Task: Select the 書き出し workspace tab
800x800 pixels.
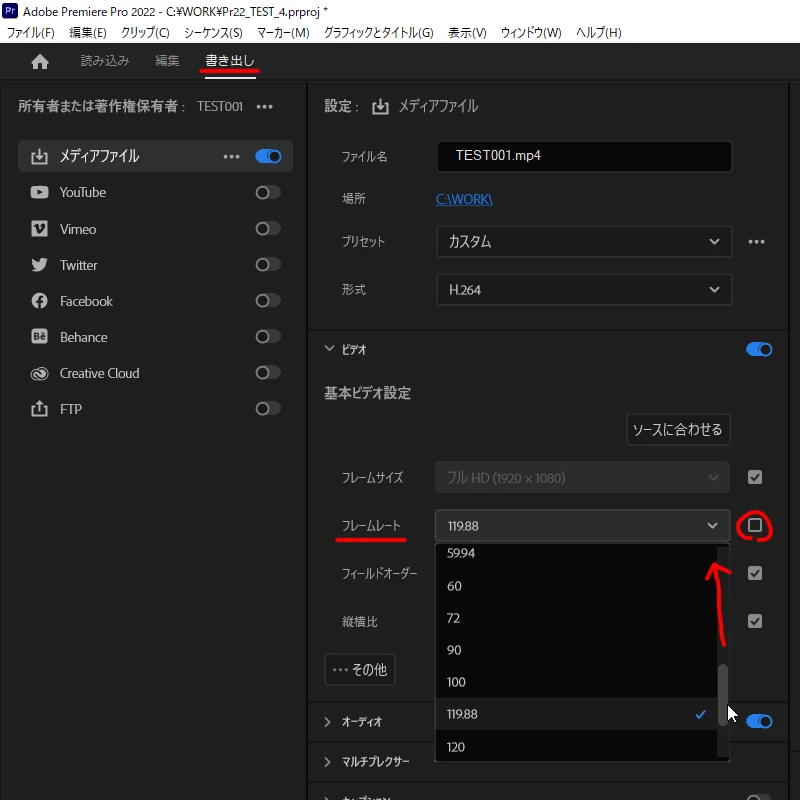Action: tap(230, 61)
